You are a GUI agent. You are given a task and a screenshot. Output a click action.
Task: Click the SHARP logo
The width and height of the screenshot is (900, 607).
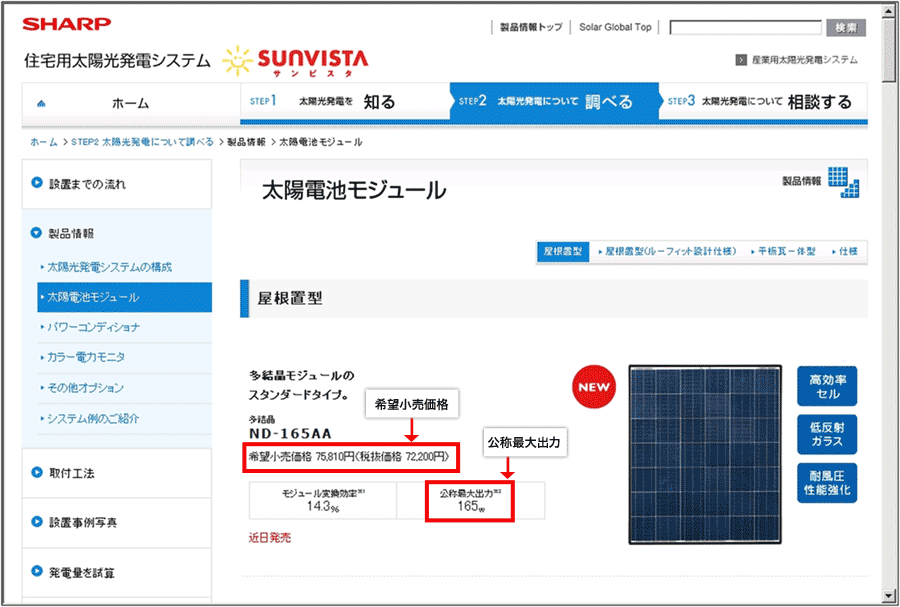(x=66, y=23)
